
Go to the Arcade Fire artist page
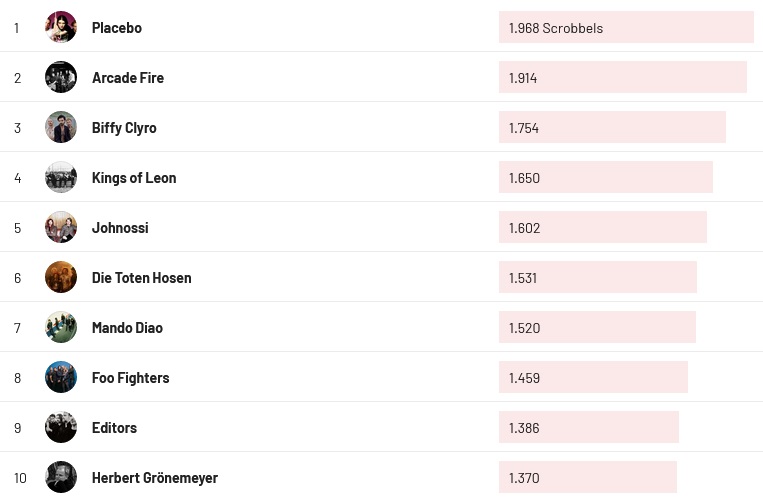128,78
